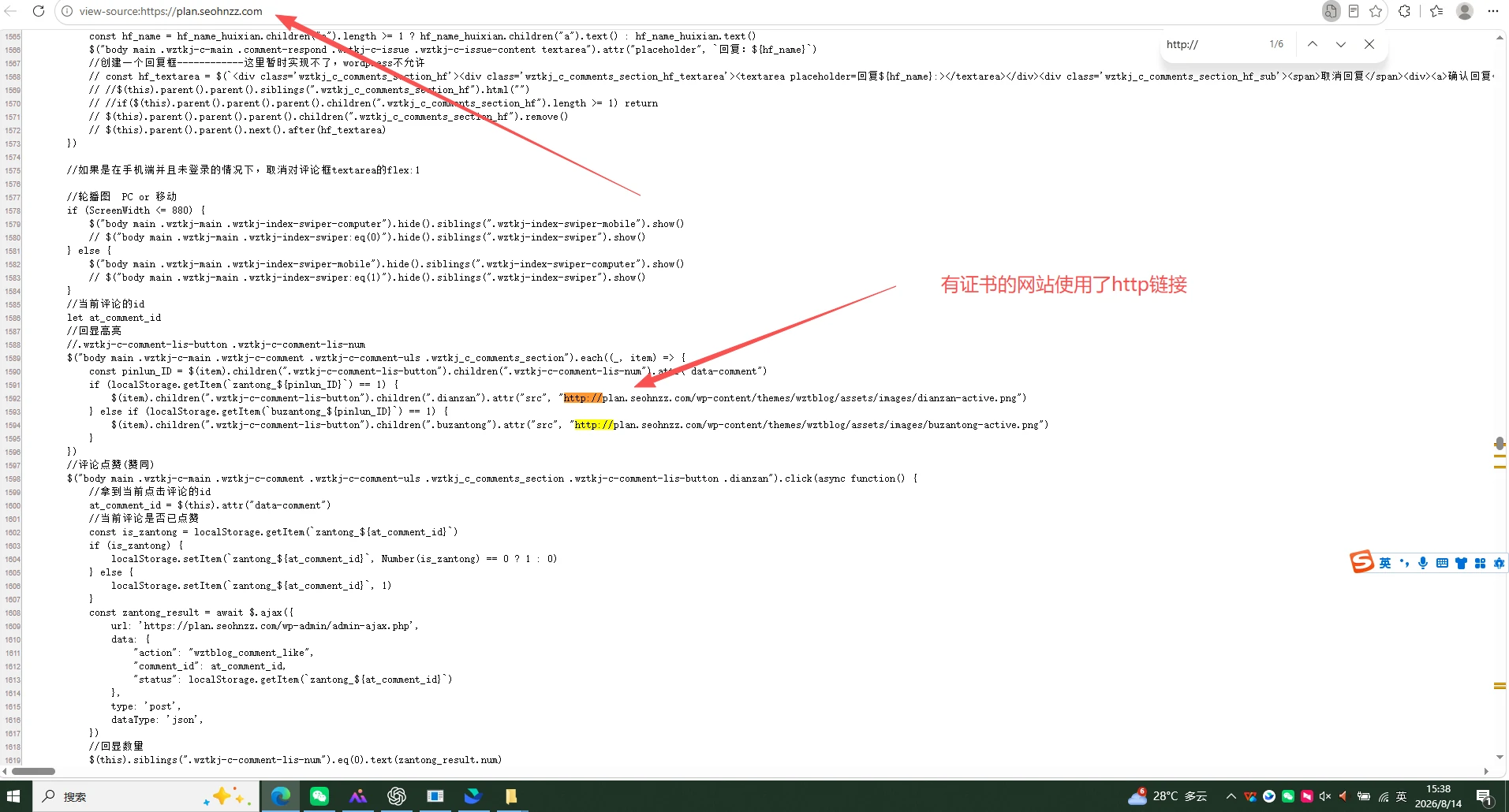Open ChatGPT app from the taskbar
Image resolution: width=1509 pixels, height=812 pixels.
point(397,796)
